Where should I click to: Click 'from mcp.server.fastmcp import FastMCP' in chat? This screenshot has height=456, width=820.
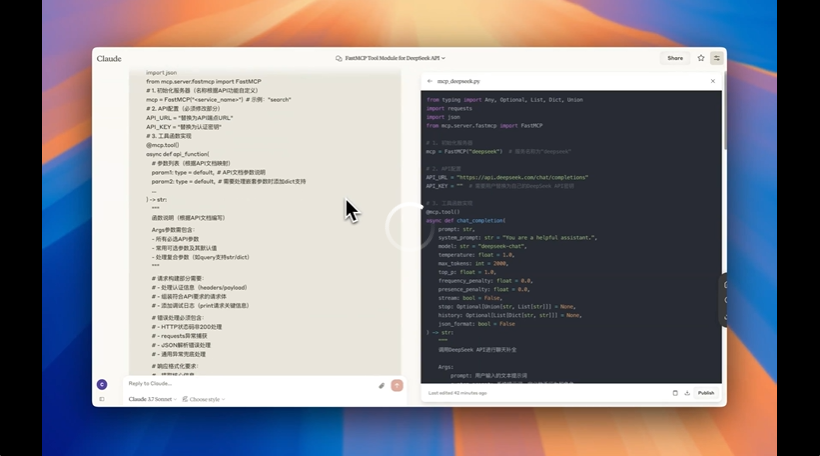tap(203, 82)
